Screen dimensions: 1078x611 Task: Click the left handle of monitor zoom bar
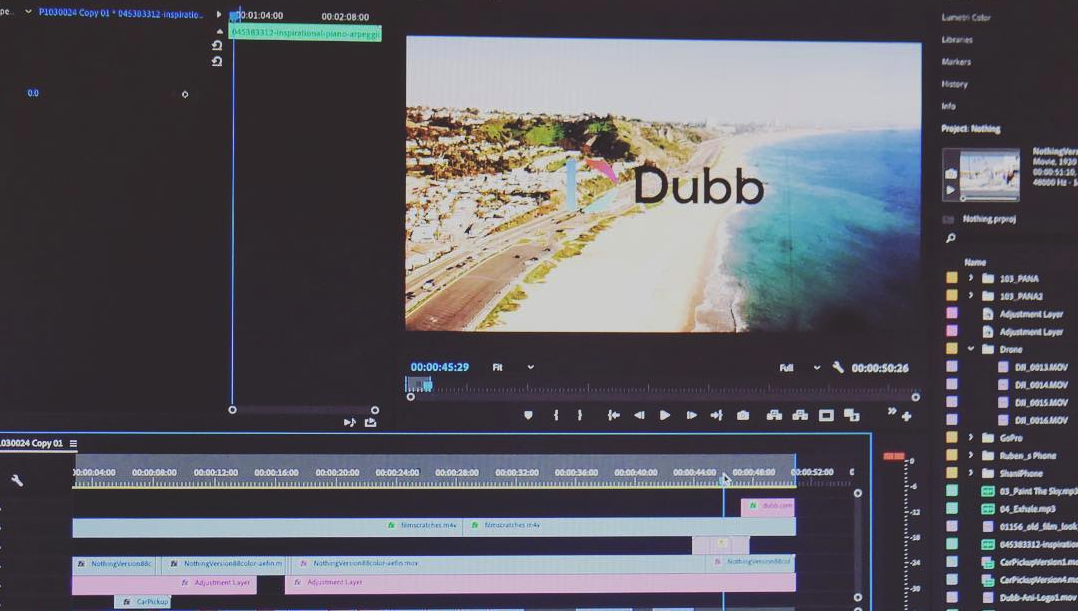click(x=410, y=397)
